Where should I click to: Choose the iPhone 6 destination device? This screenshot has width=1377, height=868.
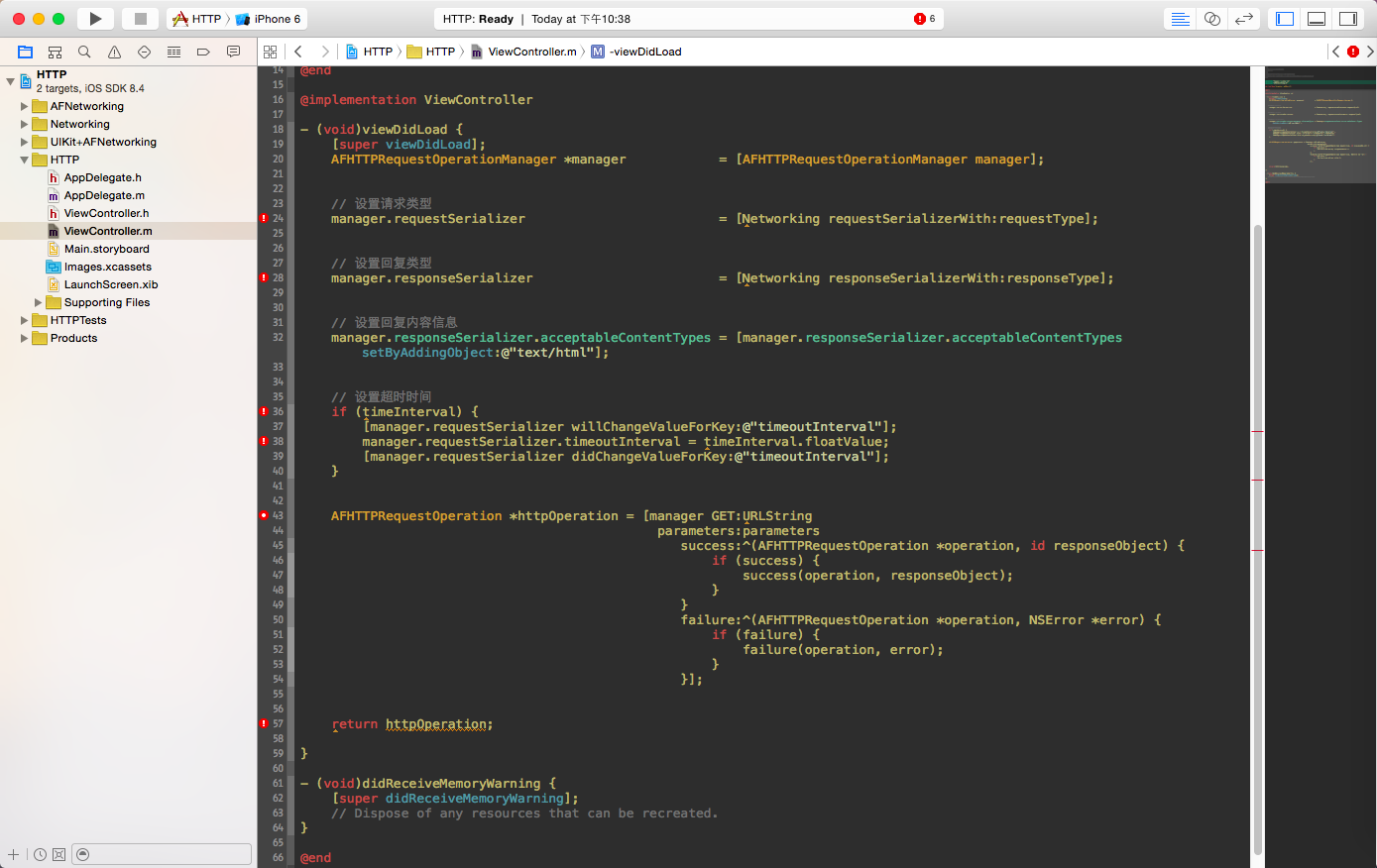[x=269, y=19]
